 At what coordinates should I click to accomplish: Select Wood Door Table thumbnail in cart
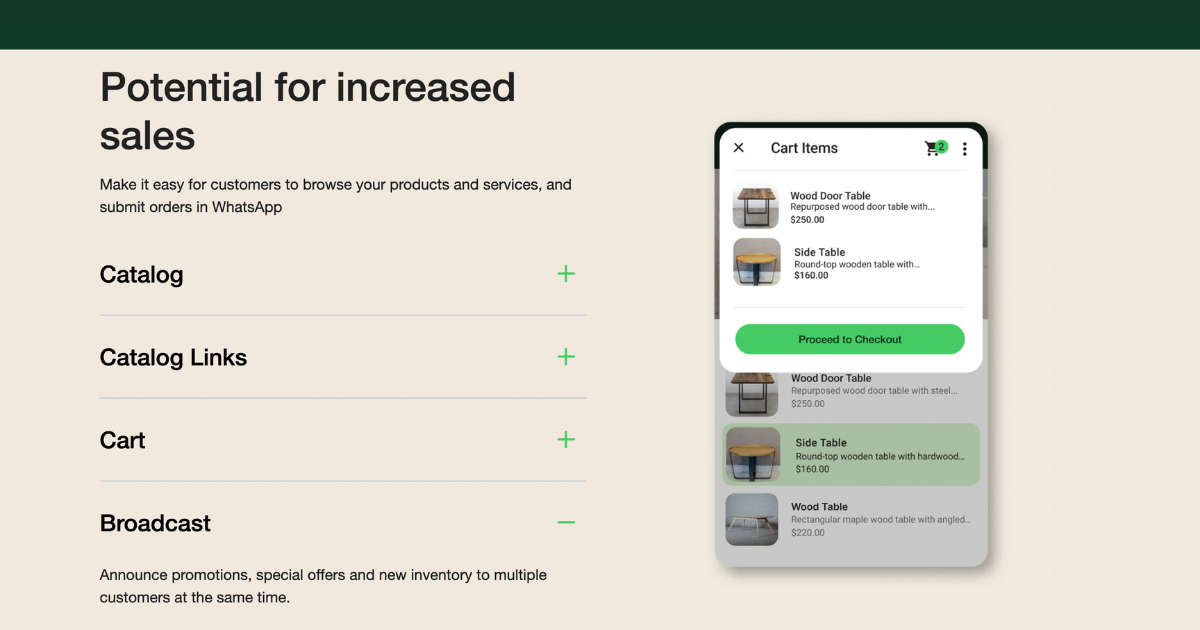pos(756,207)
